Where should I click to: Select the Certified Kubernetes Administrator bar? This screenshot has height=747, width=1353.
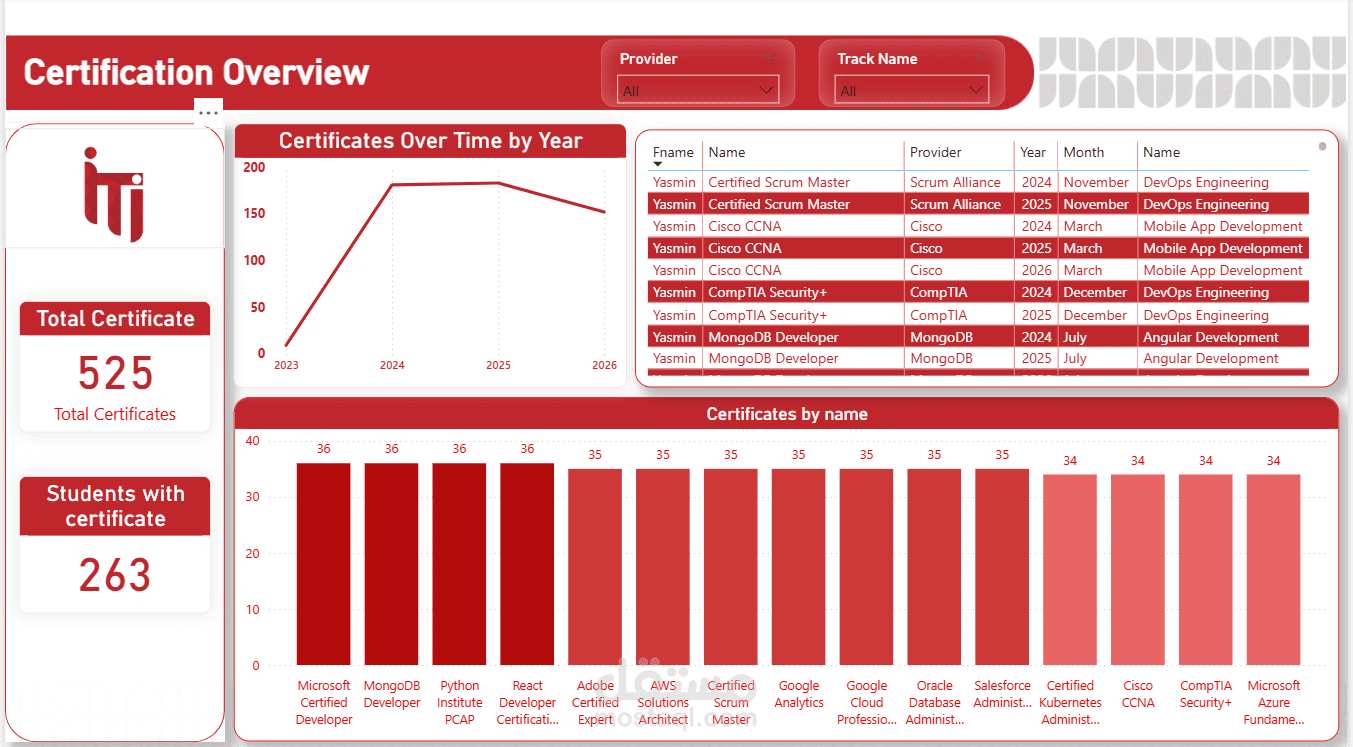click(1070, 570)
